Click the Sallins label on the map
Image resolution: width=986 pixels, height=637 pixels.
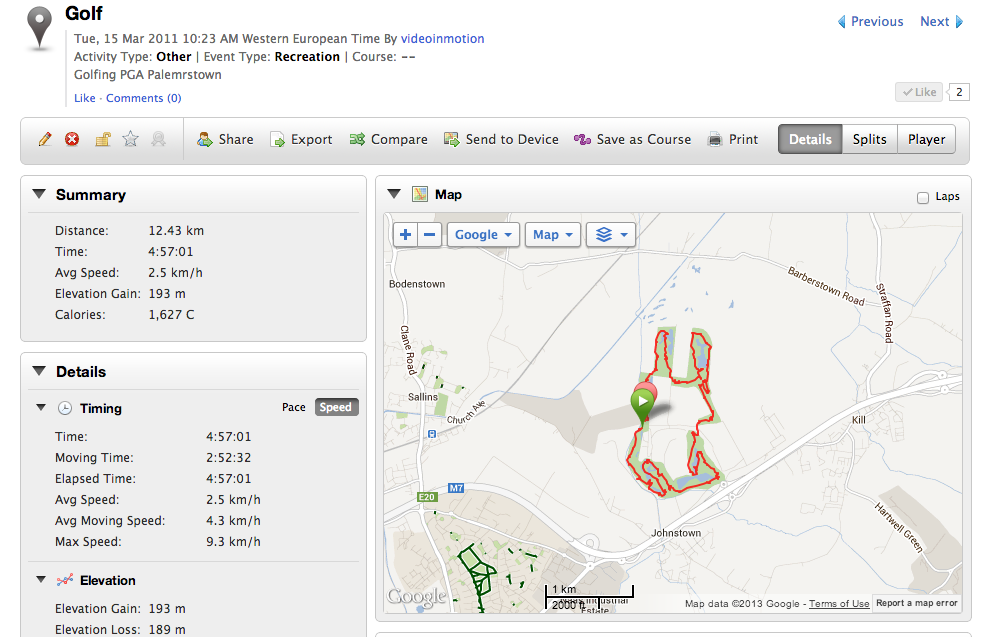423,397
